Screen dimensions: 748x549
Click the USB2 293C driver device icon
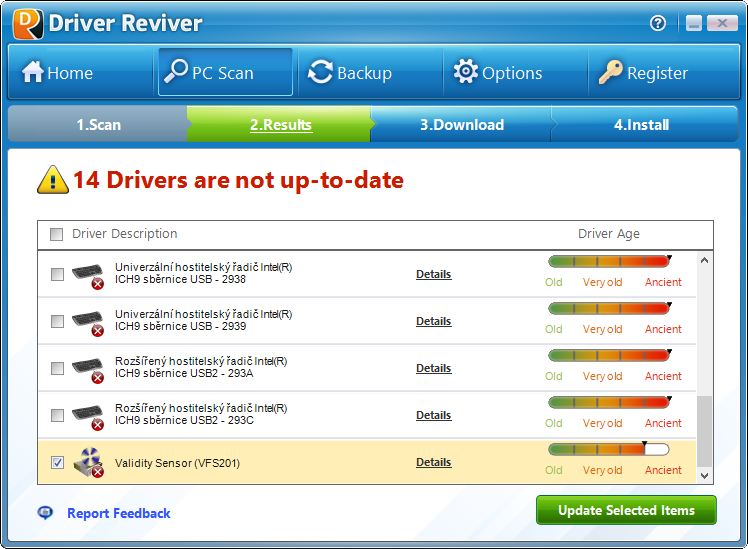[x=88, y=417]
